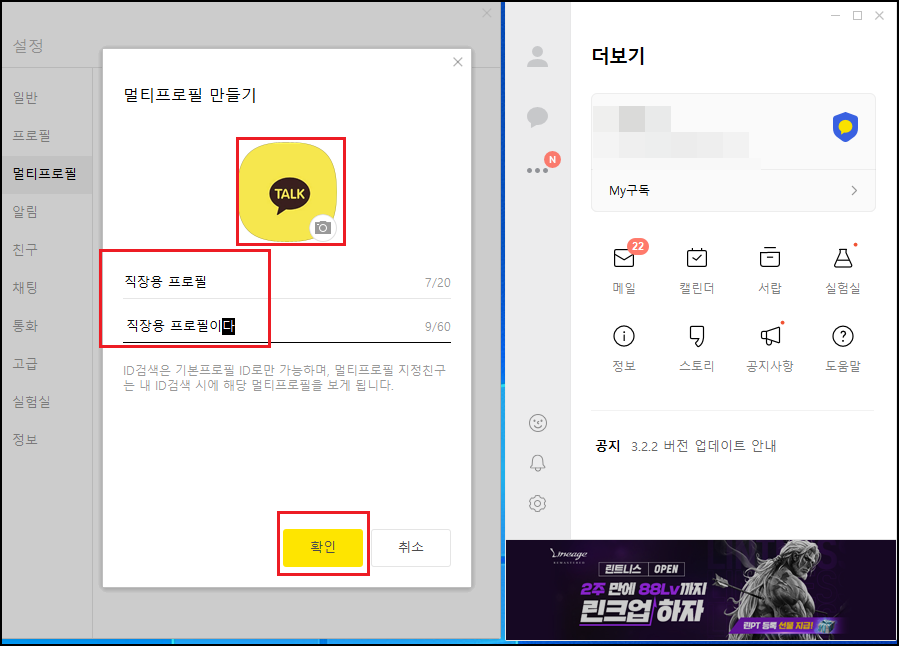Open the settings gear icon in the sidebar
The width and height of the screenshot is (899, 646).
coord(537,504)
